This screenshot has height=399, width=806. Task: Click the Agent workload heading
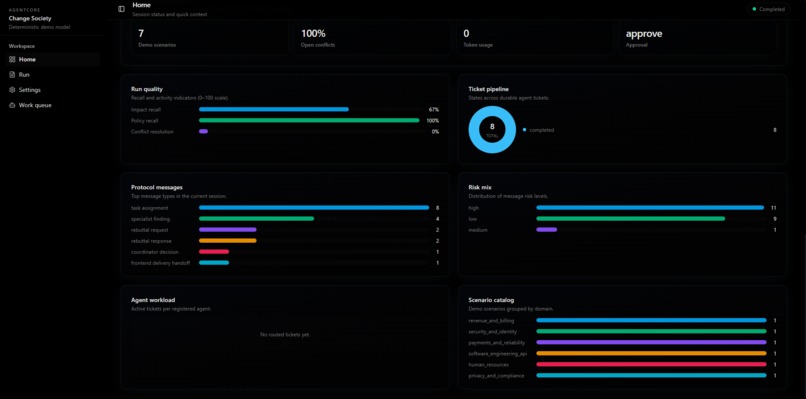point(153,300)
